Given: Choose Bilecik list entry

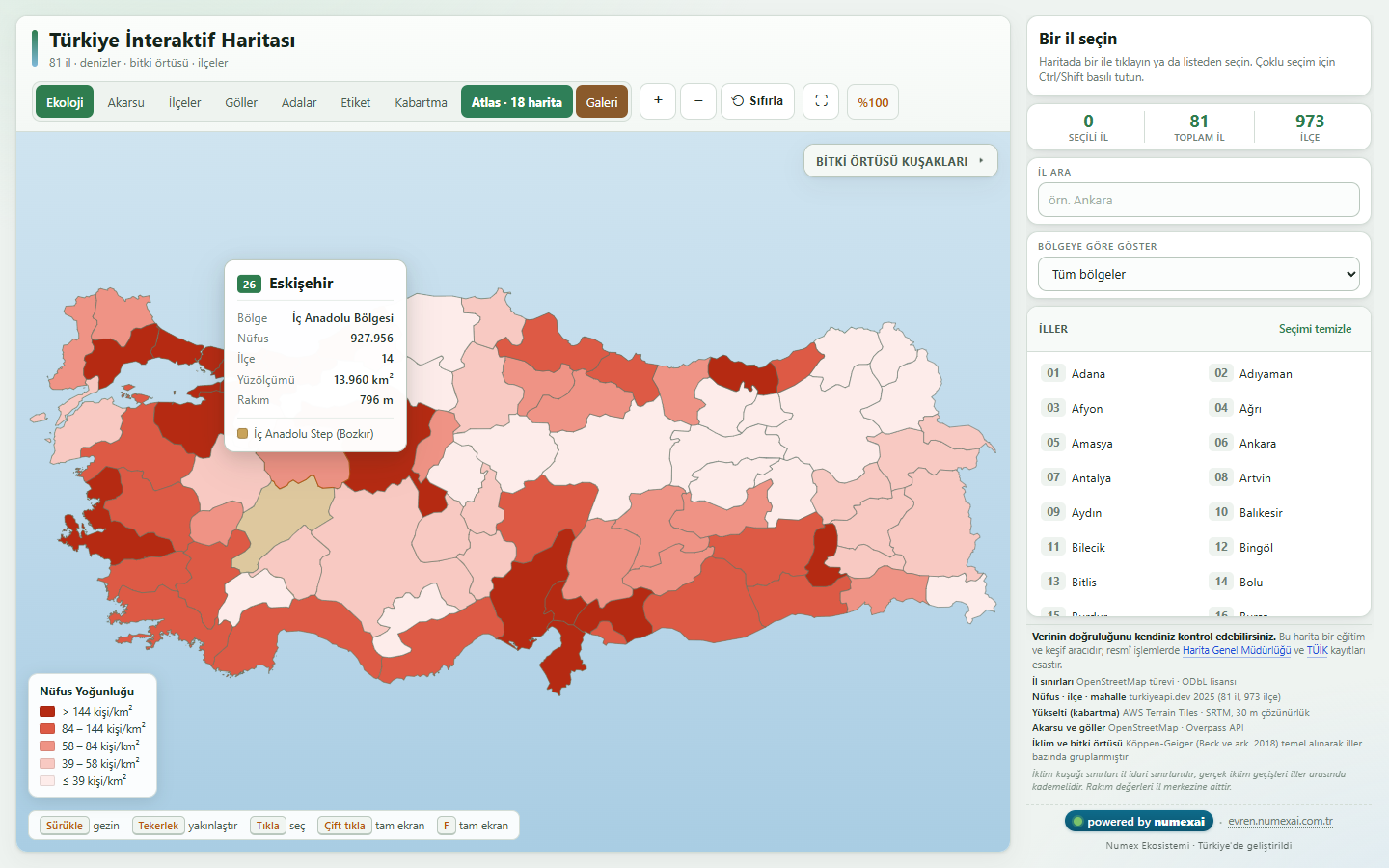Looking at the screenshot, I should [x=1115, y=547].
